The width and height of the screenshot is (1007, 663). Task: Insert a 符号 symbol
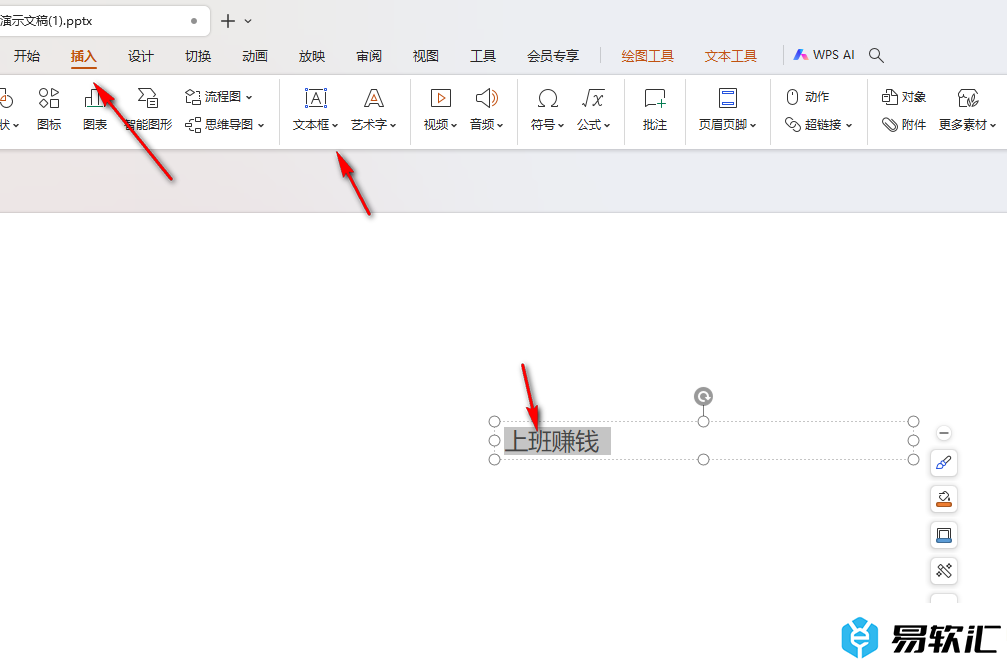tap(547, 109)
